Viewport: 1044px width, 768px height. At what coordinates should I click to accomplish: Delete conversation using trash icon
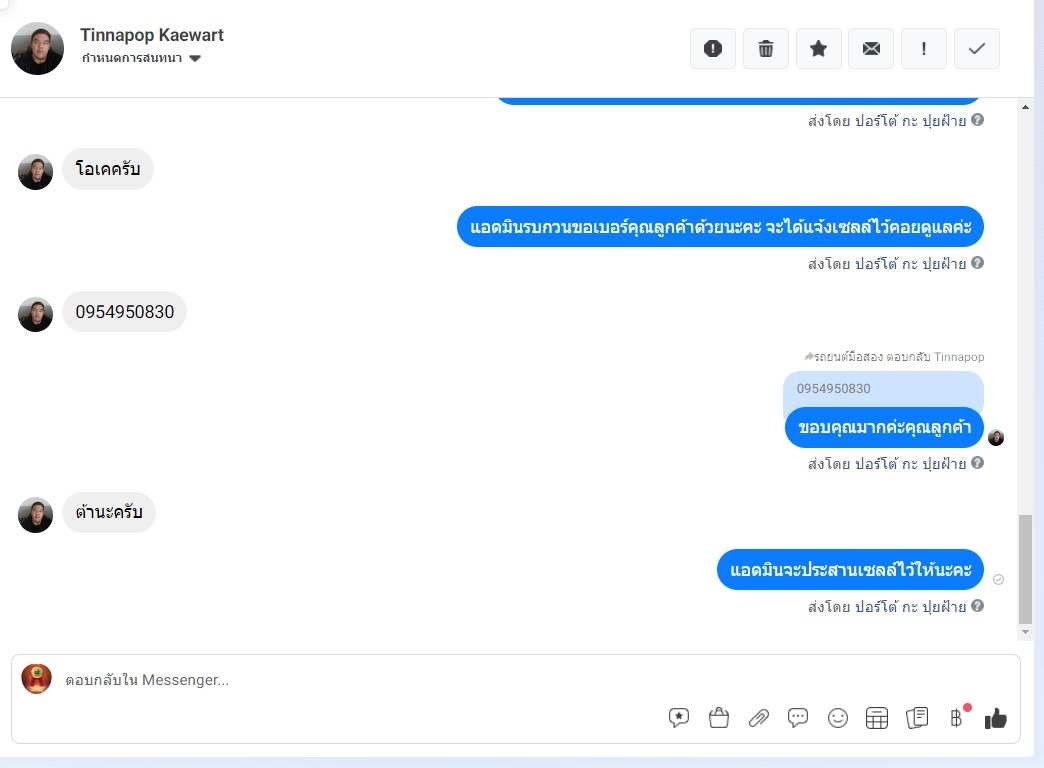tap(766, 49)
